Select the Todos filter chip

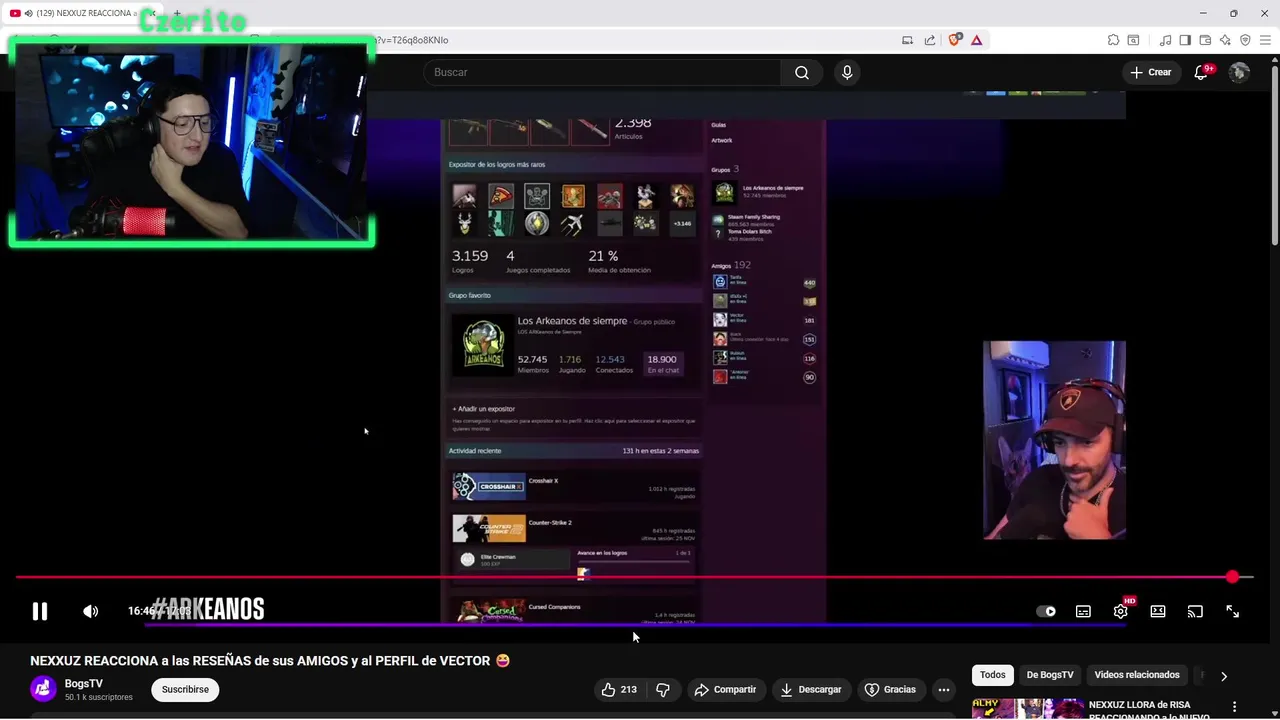[992, 675]
